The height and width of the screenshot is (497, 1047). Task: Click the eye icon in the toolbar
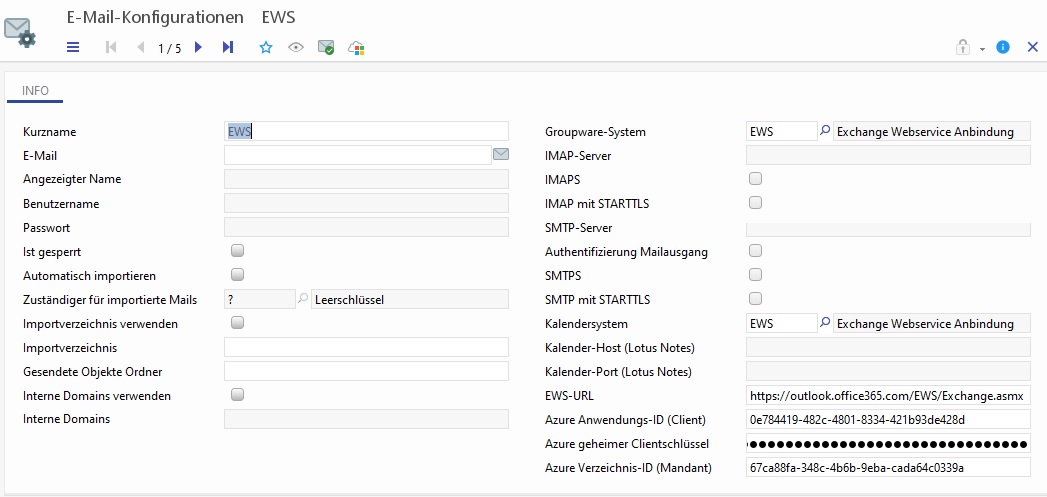[296, 47]
